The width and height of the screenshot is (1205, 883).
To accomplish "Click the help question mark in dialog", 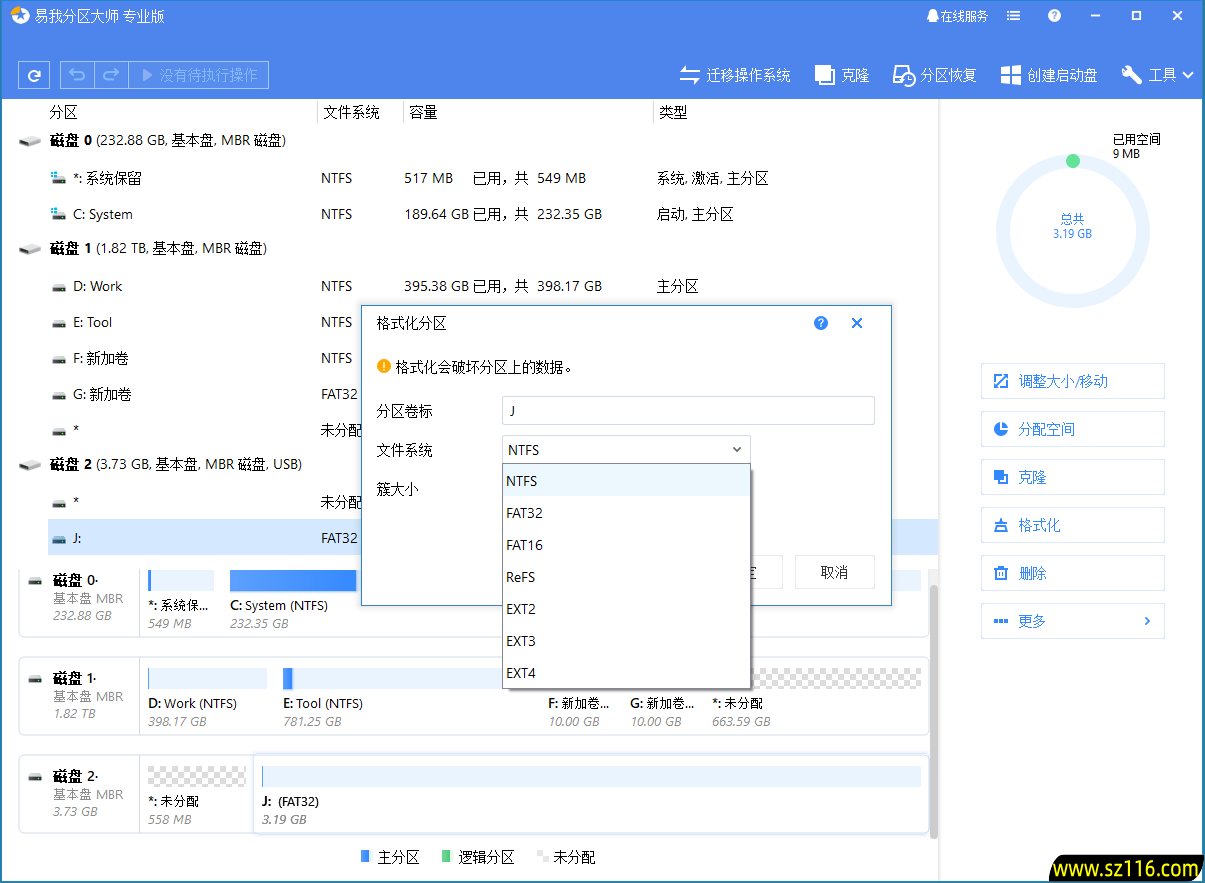I will (820, 322).
